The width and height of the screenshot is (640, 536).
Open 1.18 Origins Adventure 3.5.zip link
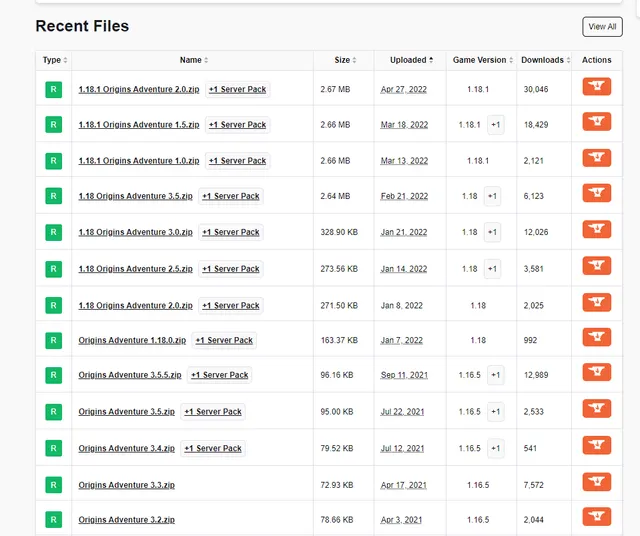point(136,196)
